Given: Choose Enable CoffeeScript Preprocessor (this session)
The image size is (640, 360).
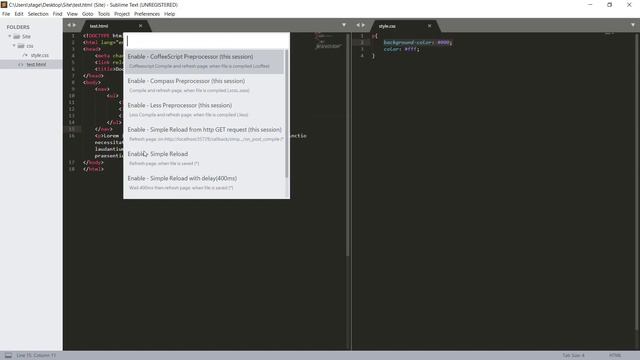Looking at the screenshot, I should [204, 61].
